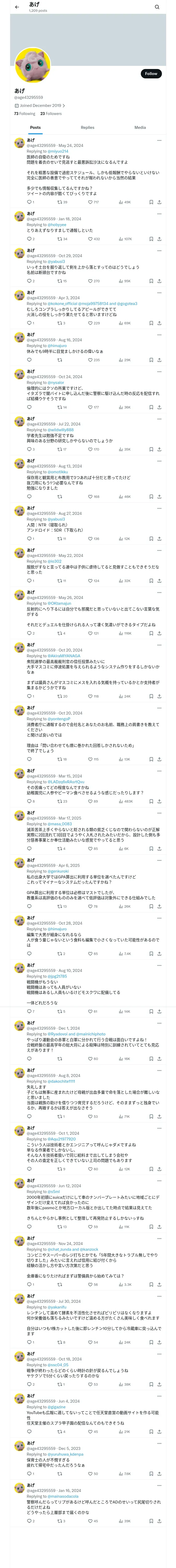Share the Apr 3, 2024 post
176x1568 pixels.
pos(159,323)
